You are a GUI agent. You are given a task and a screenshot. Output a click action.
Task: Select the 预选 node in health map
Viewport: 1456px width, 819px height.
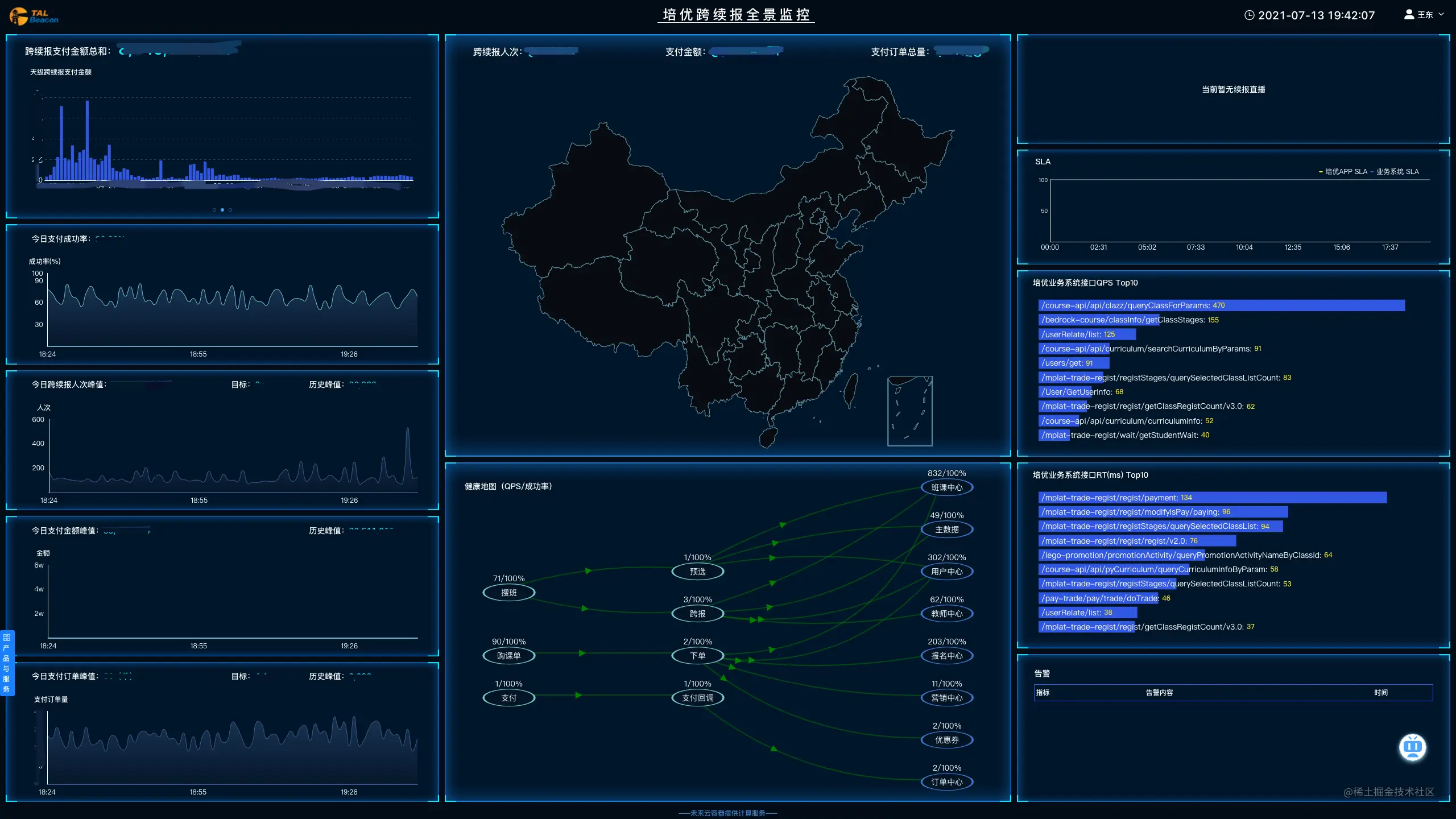point(697,572)
